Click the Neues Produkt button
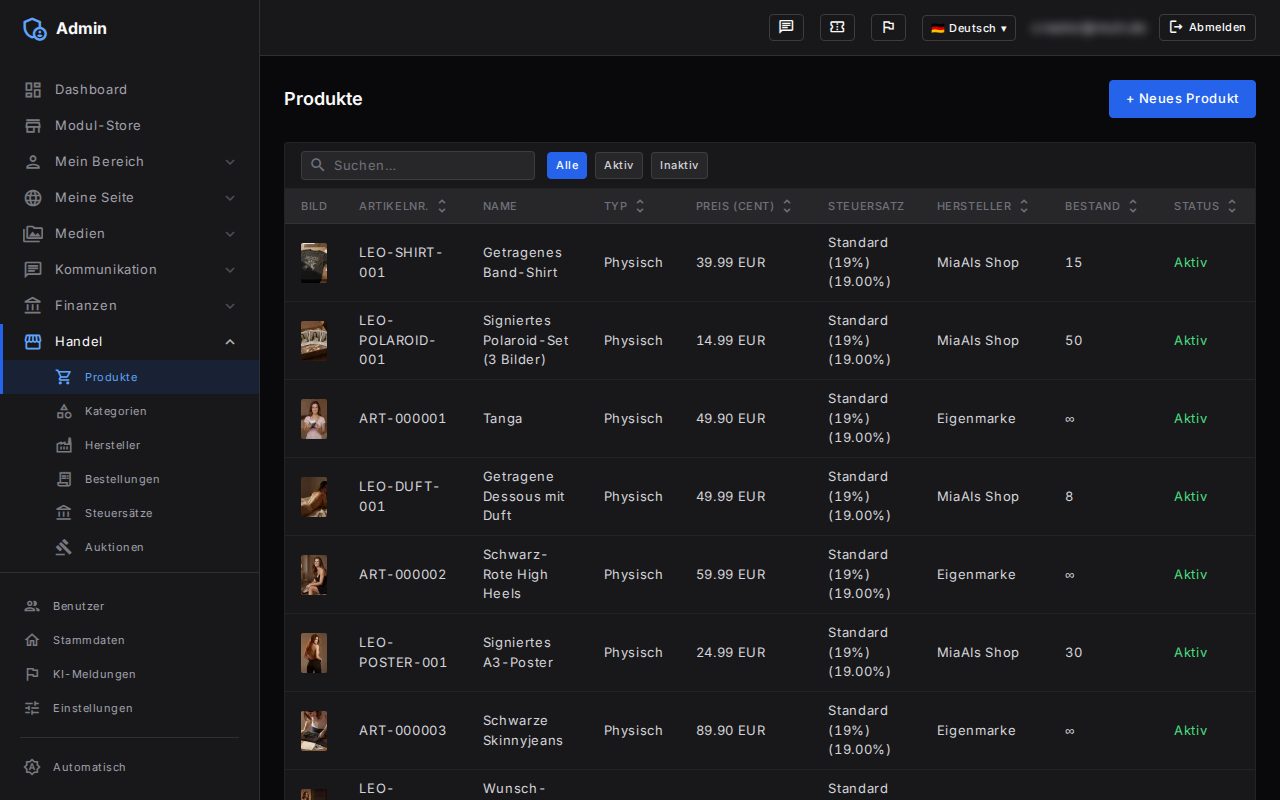 tap(1182, 99)
